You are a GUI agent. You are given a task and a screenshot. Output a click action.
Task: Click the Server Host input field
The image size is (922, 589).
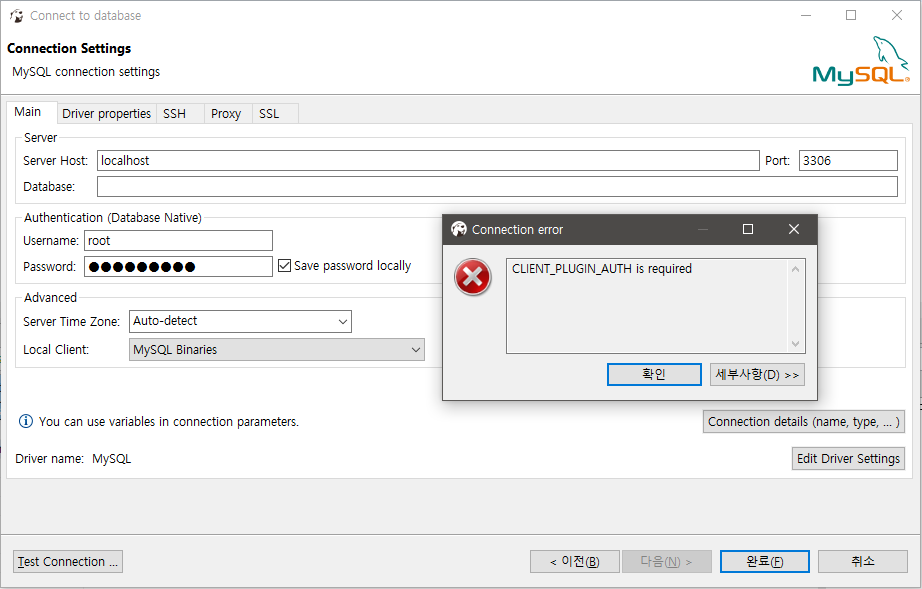428,160
